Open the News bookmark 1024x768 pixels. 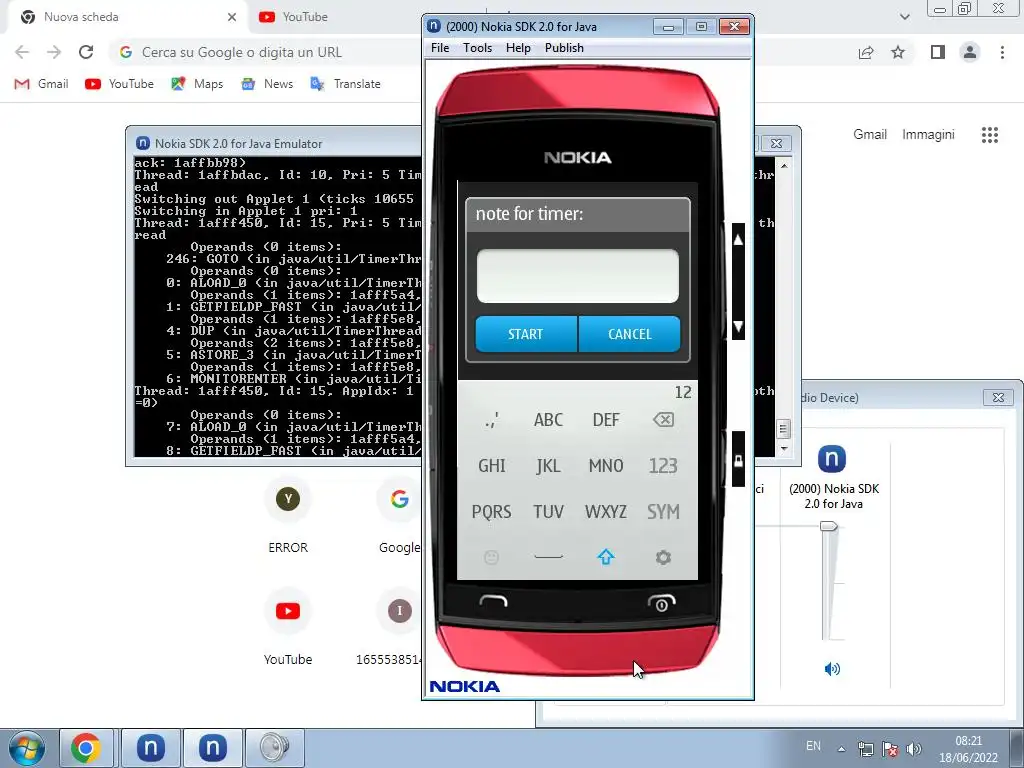click(x=267, y=84)
